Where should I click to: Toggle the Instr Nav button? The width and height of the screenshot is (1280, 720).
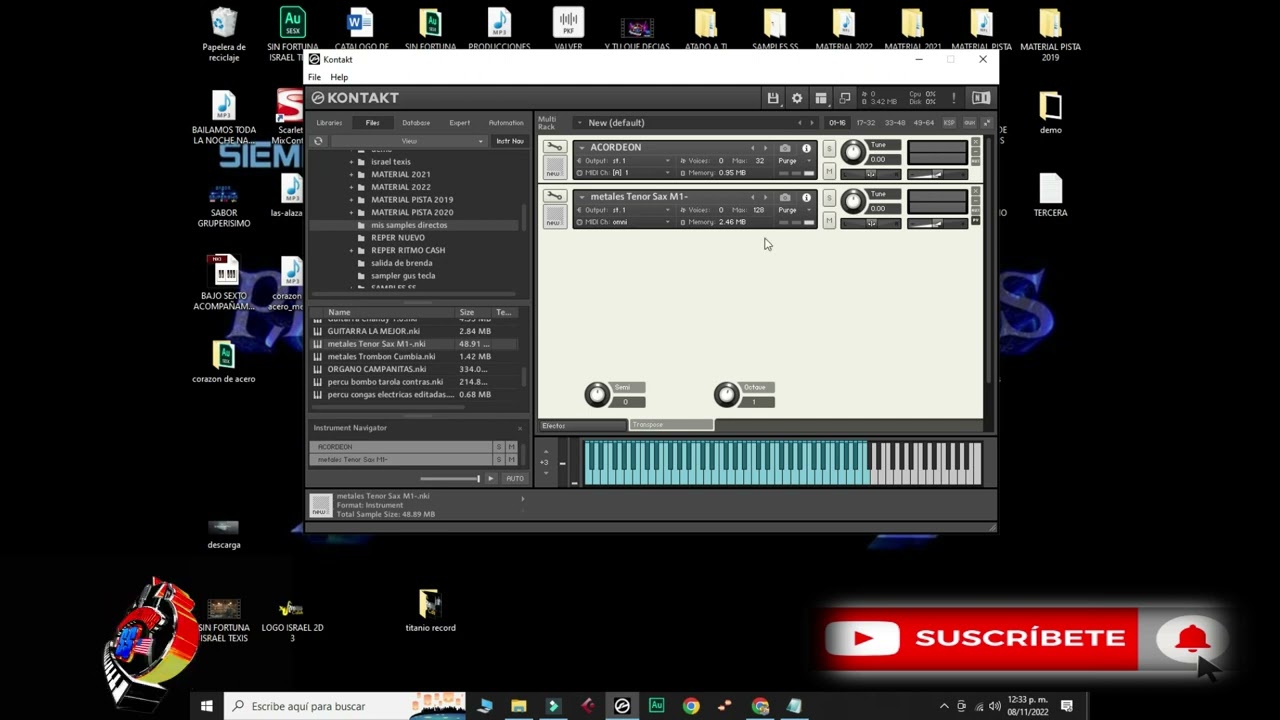(509, 141)
